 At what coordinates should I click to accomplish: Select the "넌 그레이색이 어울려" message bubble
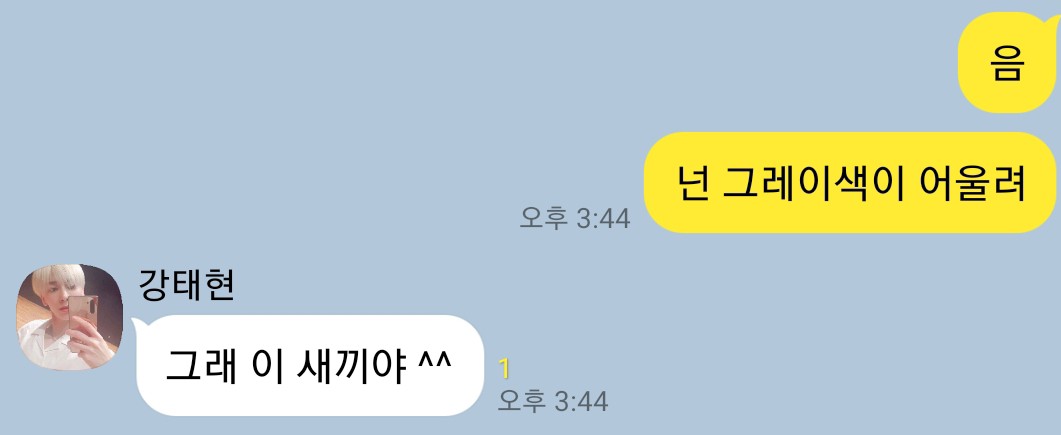pos(850,183)
